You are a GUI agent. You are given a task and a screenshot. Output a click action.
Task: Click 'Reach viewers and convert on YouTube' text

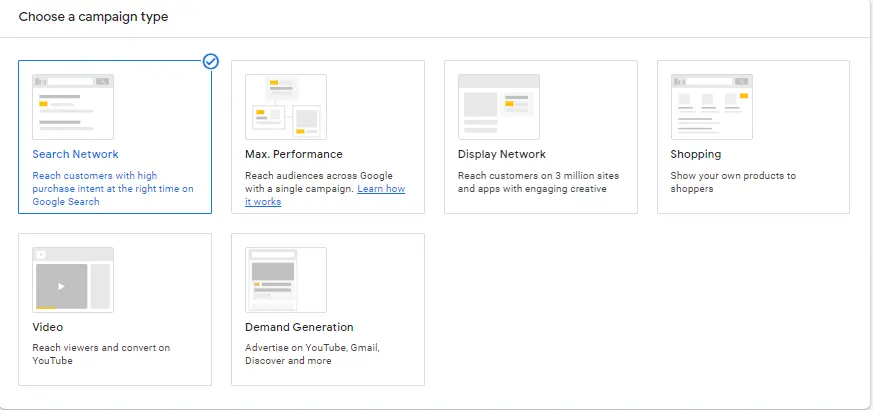[101, 354]
